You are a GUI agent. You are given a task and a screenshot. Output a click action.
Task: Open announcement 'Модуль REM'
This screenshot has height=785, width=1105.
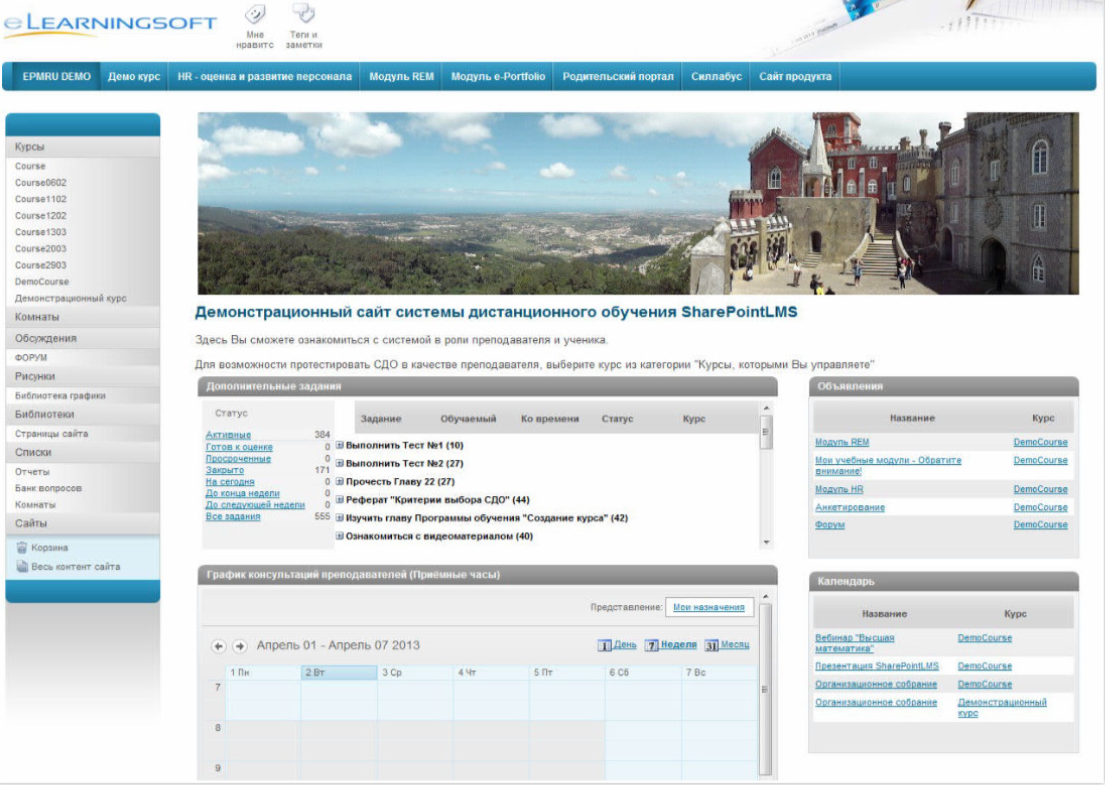[x=842, y=443]
